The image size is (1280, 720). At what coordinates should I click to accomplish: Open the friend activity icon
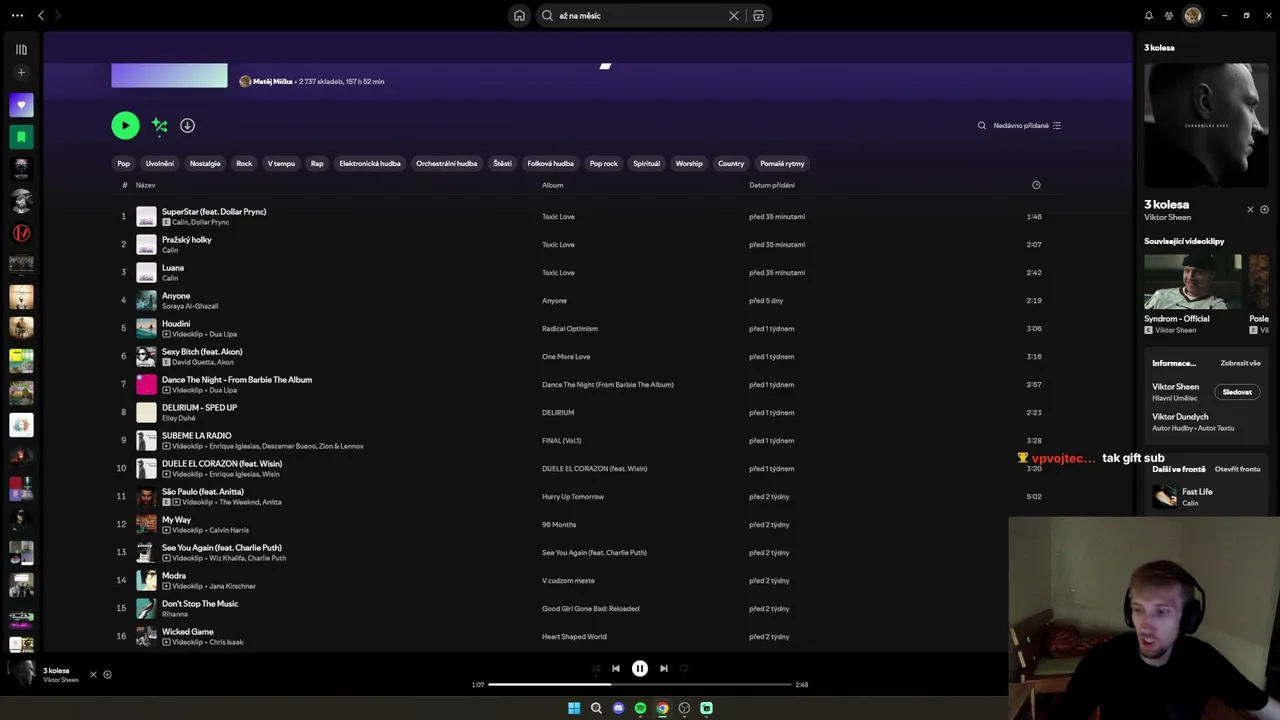tap(1169, 16)
